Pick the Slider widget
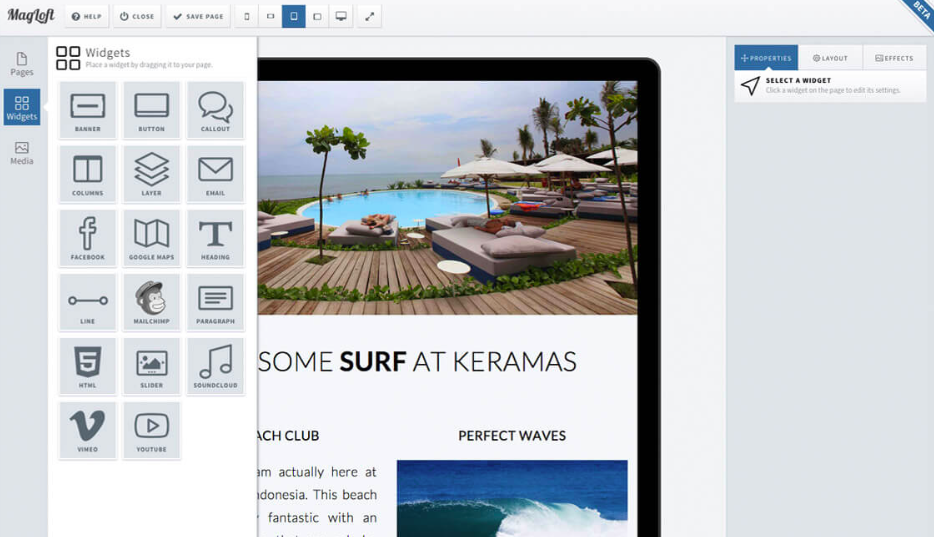934x537 pixels. click(151, 366)
